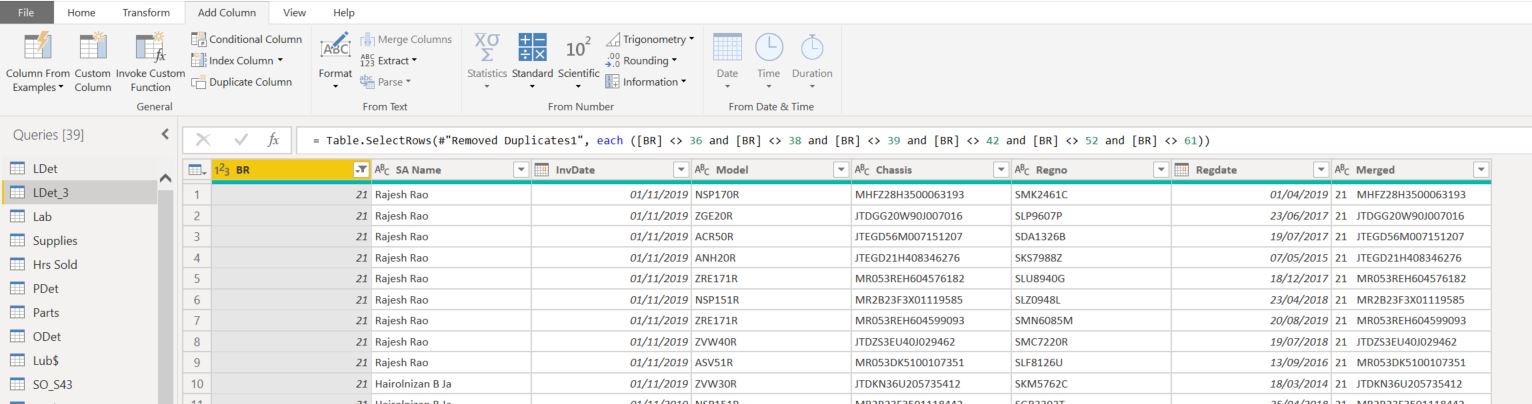This screenshot has width=1532, height=404.
Task: Open the Scientific functions menu
Action: (578, 62)
